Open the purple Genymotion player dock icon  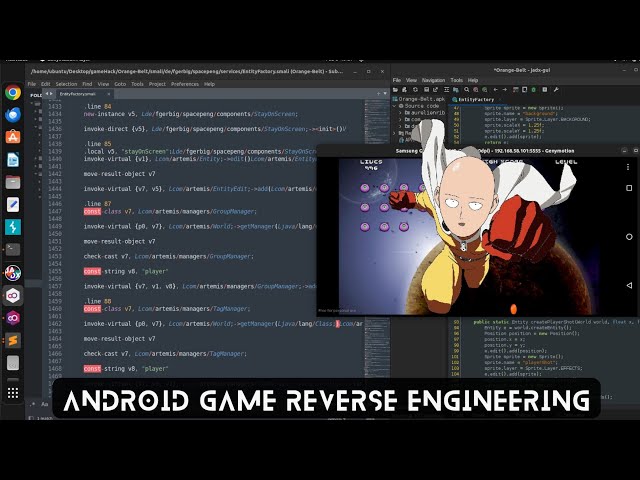coord(13,318)
